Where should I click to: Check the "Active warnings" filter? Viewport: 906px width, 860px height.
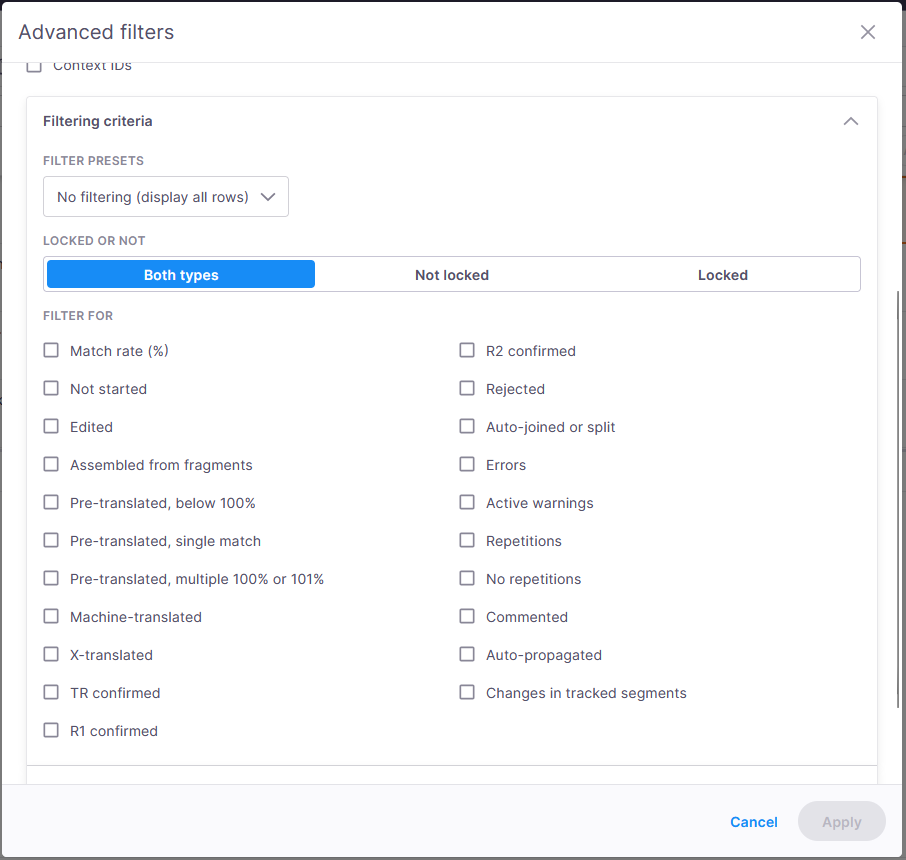466,502
